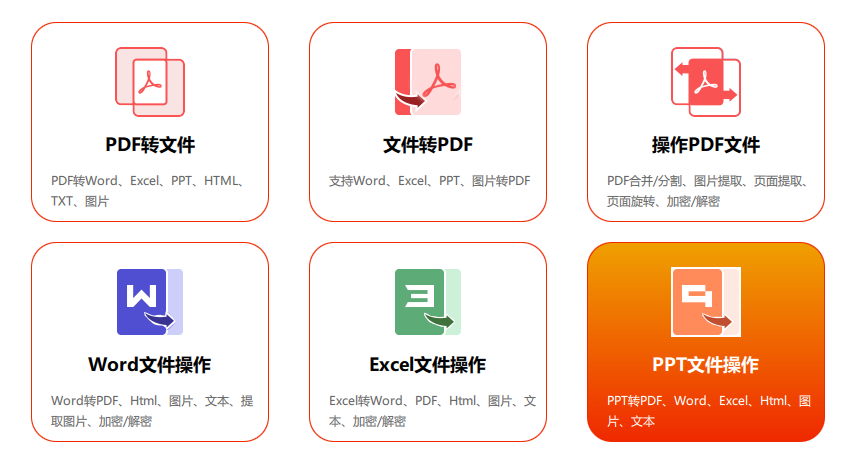Click the green Excel spreadsheet icon
This screenshot has width=846, height=467.
point(428,302)
